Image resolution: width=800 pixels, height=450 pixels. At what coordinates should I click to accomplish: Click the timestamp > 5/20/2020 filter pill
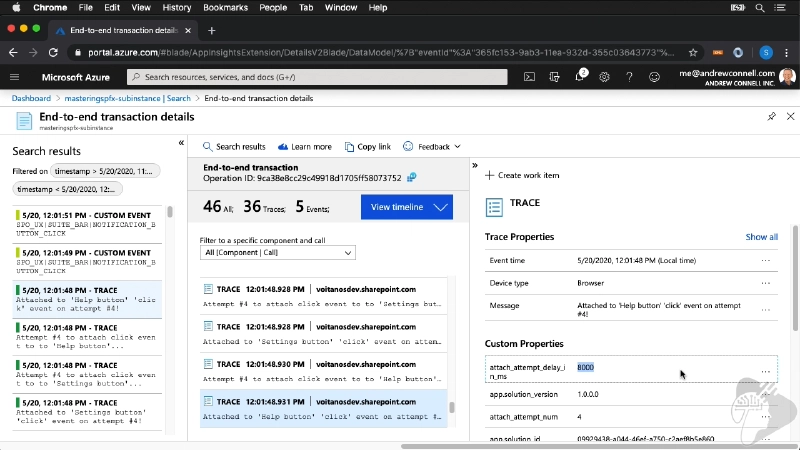tap(105, 171)
